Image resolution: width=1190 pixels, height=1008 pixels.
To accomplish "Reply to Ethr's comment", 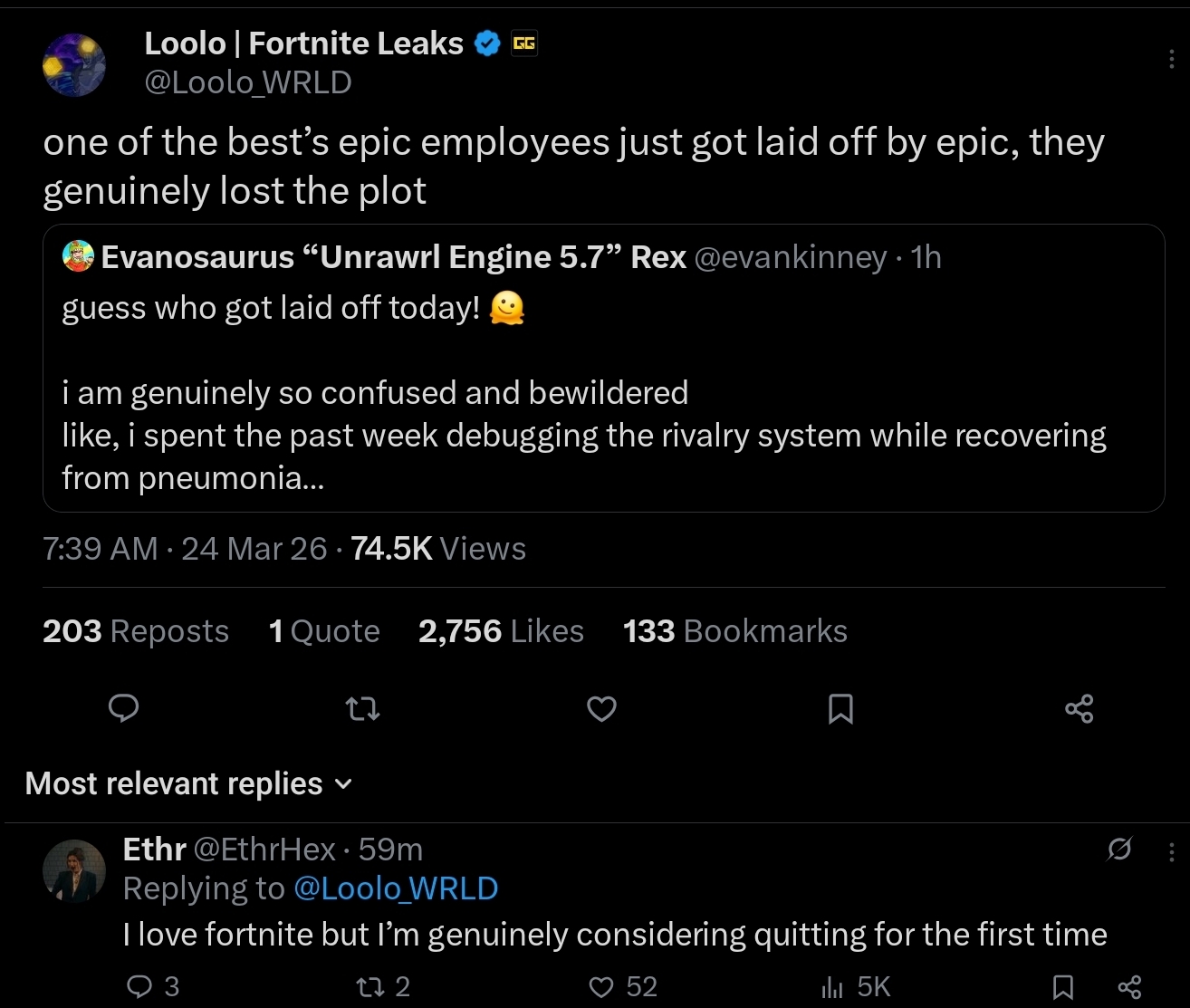I will pyautogui.click(x=139, y=986).
